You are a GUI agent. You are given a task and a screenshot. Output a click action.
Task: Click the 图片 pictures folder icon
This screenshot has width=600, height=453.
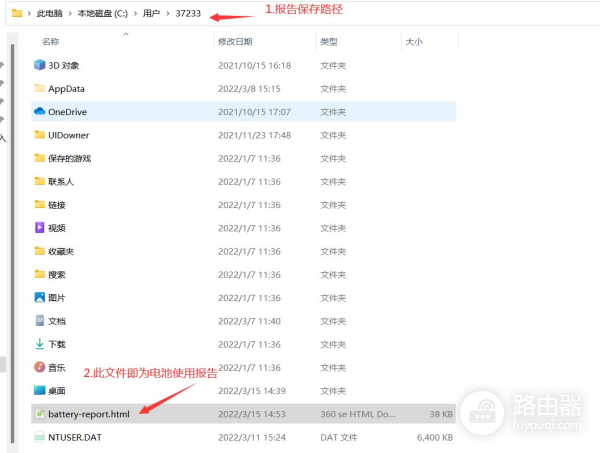pos(39,297)
